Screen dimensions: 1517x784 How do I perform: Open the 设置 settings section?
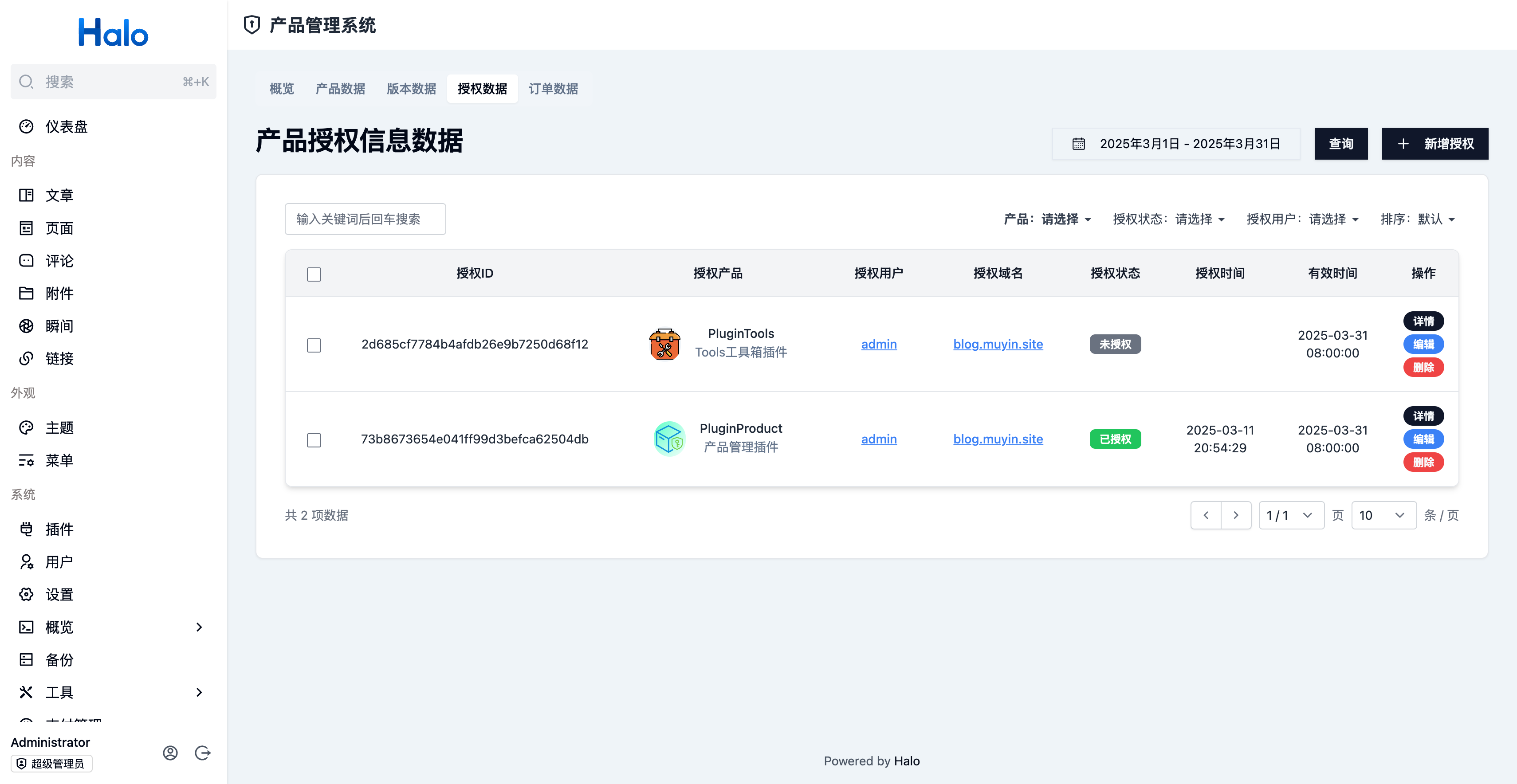[59, 595]
